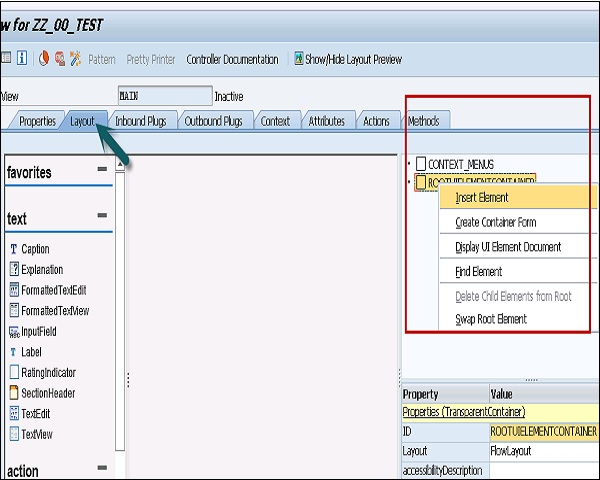Screen dimensions: 600x480
Task: Select the SectionHeader element icon
Action: [14, 393]
